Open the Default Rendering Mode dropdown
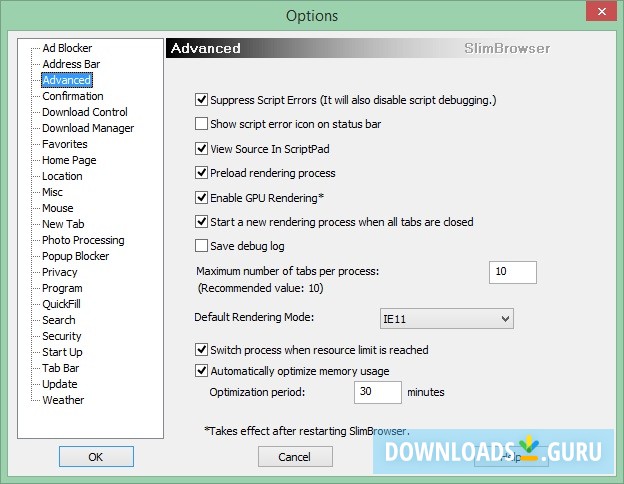Image resolution: width=624 pixels, height=484 pixels. pyautogui.click(x=447, y=318)
